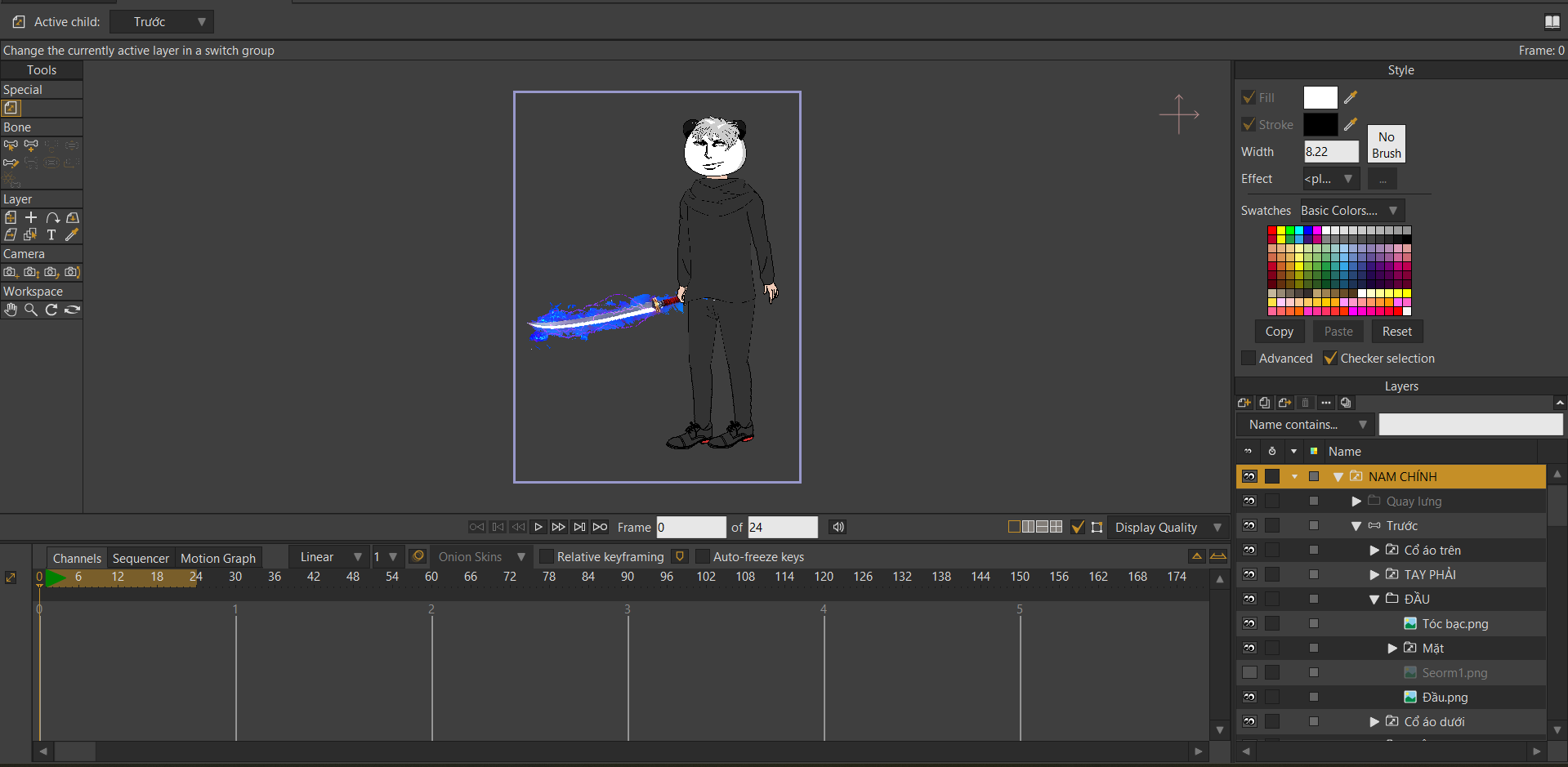1568x767 pixels.
Task: Switch to the Motion Graph tab
Action: (217, 558)
